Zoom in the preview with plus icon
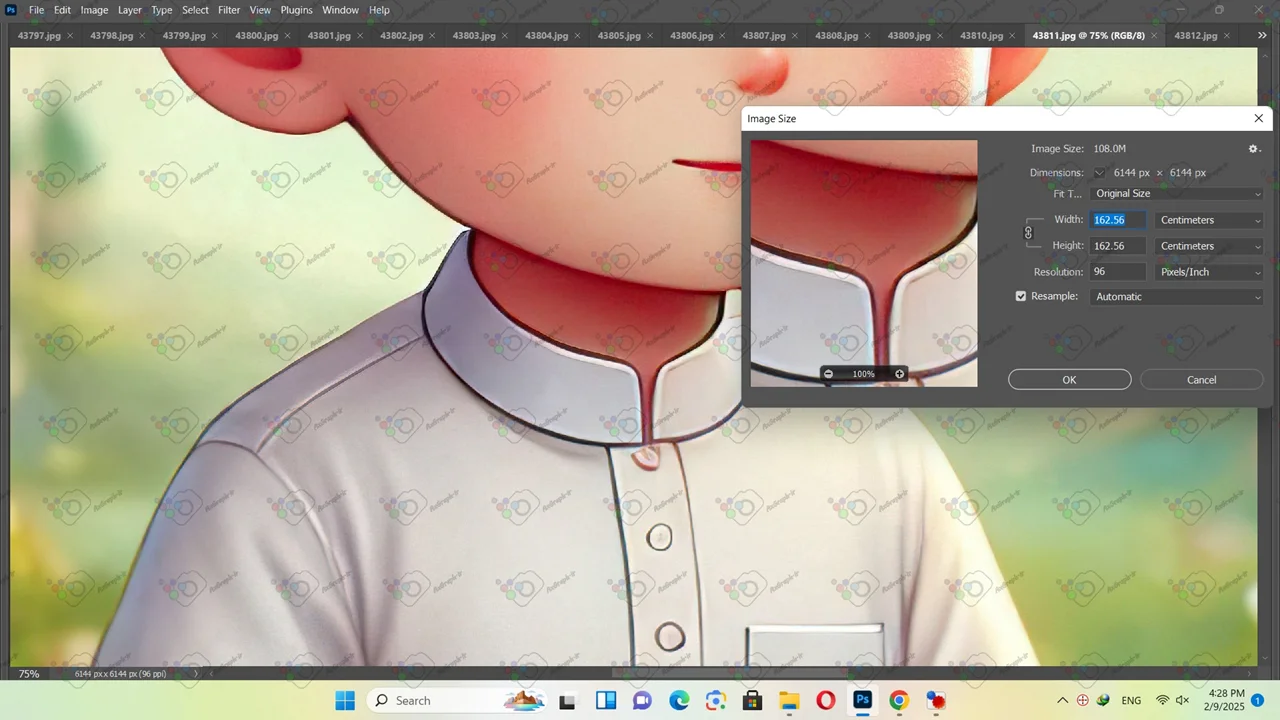 pyautogui.click(x=899, y=374)
